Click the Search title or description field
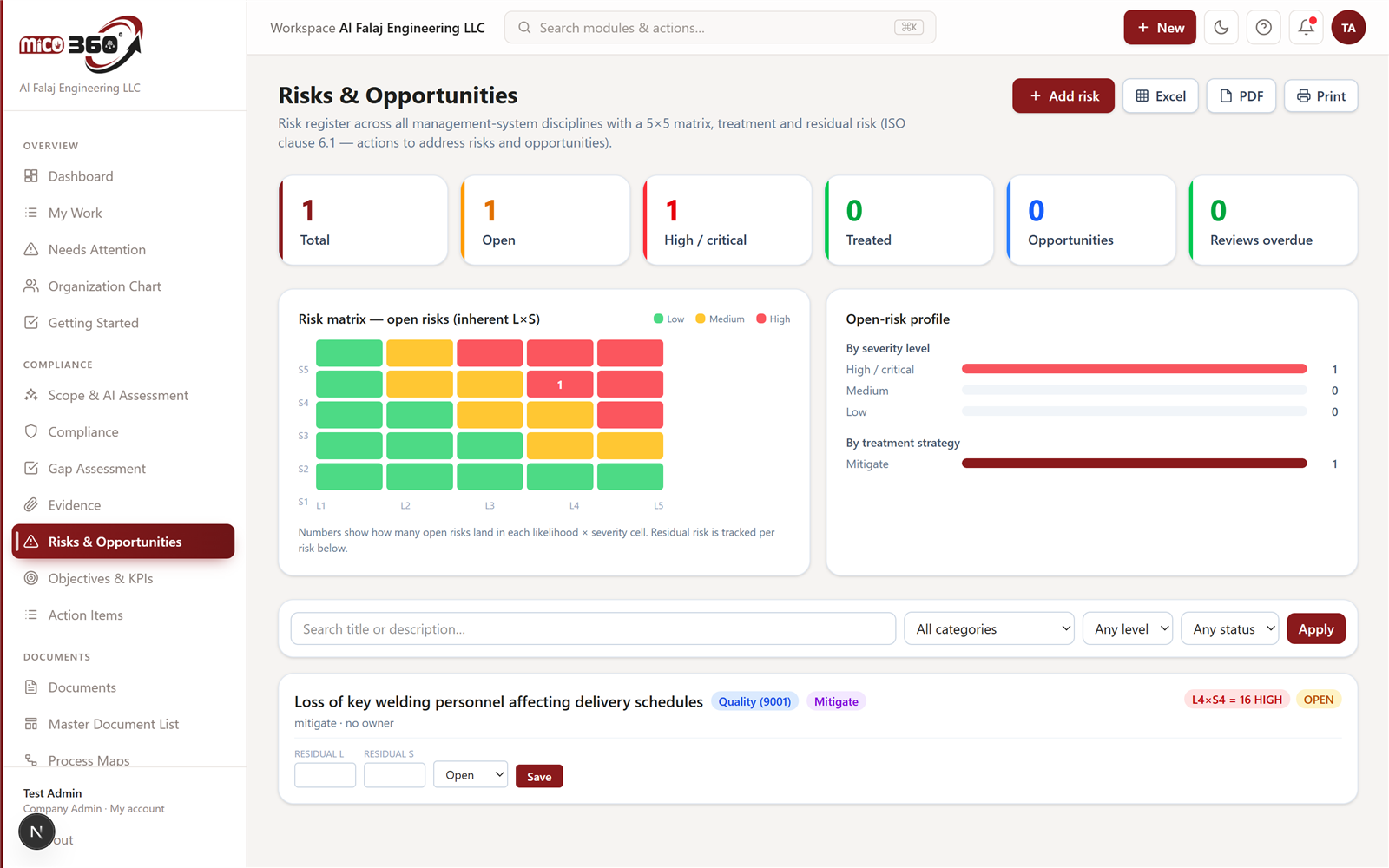Screen dimensions: 1389x868 pos(593,629)
